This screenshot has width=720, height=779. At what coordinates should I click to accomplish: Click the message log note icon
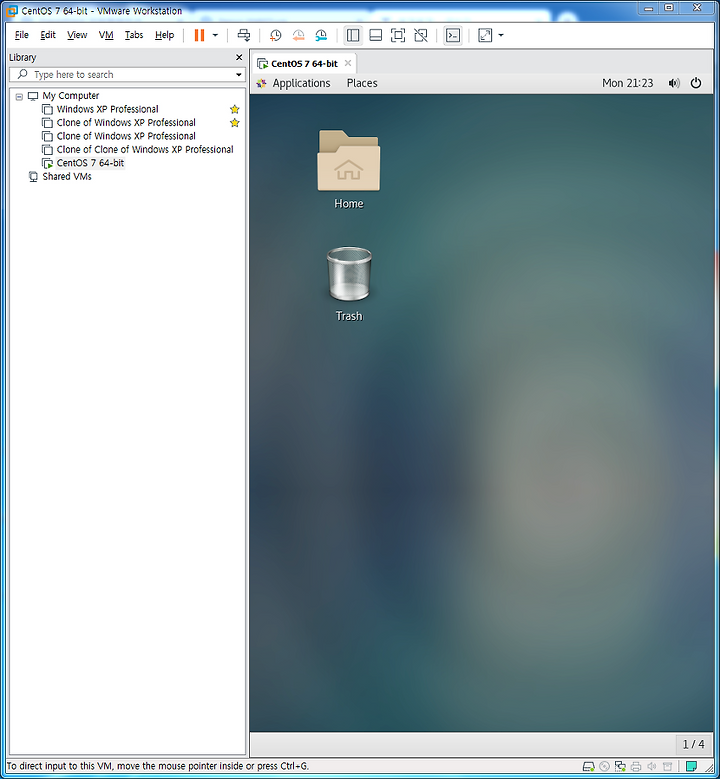691,767
